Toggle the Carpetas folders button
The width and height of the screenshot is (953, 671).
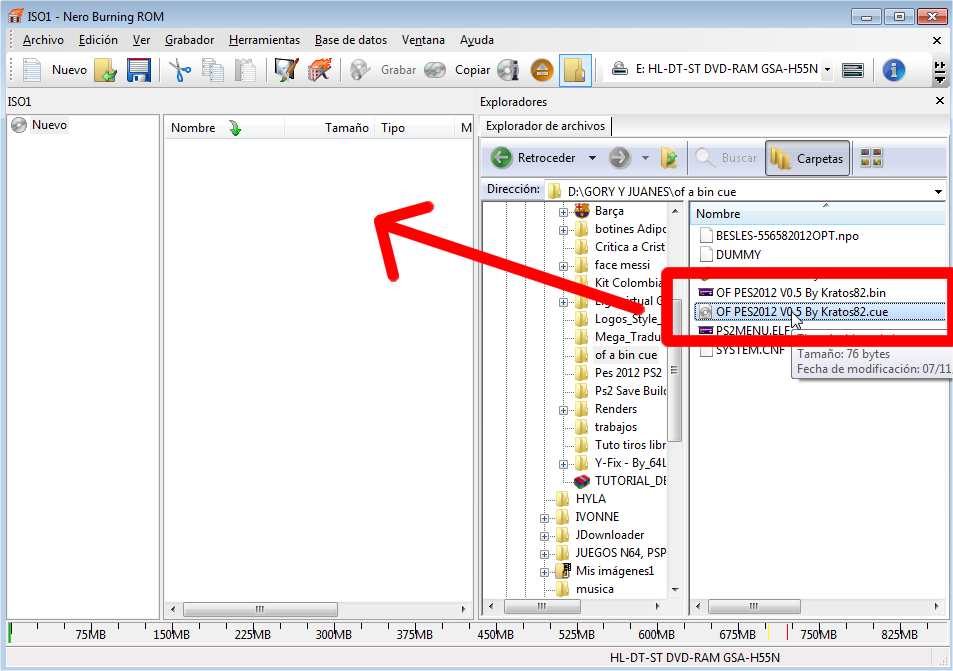click(x=807, y=158)
